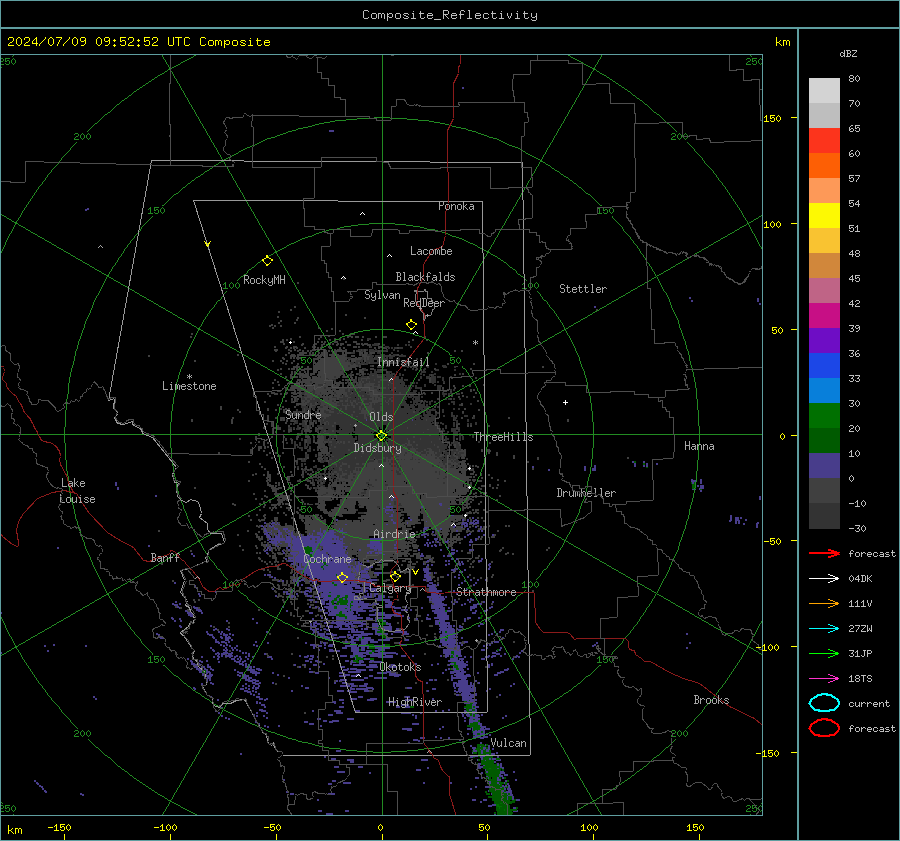Viewport: 900px width, 841px height.
Task: Click the HighRiver town label
Action: [x=415, y=702]
